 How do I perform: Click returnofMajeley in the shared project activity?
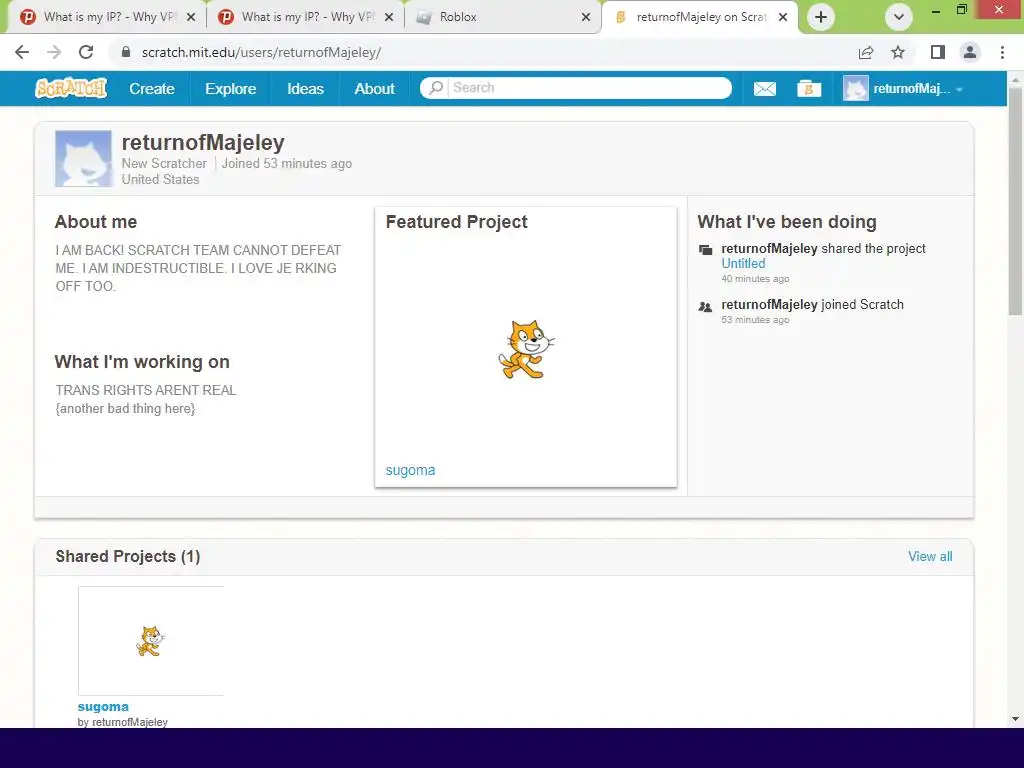(769, 248)
